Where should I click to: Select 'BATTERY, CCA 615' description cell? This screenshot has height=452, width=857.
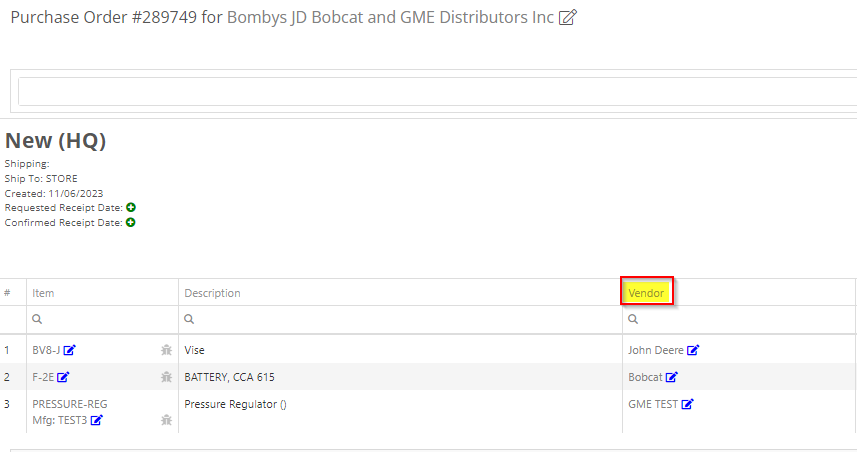click(x=230, y=377)
